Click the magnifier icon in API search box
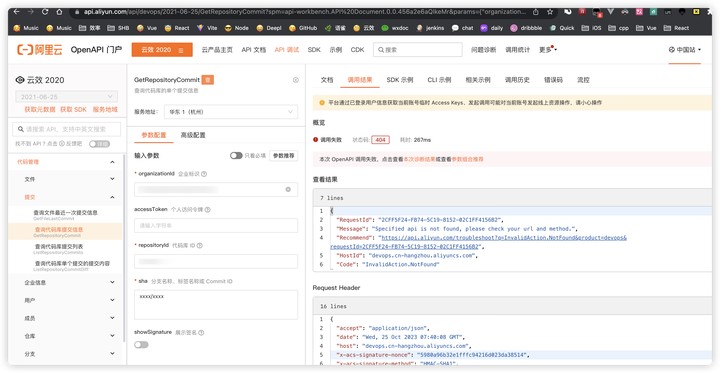This screenshot has height=373, width=720. (x=21, y=130)
